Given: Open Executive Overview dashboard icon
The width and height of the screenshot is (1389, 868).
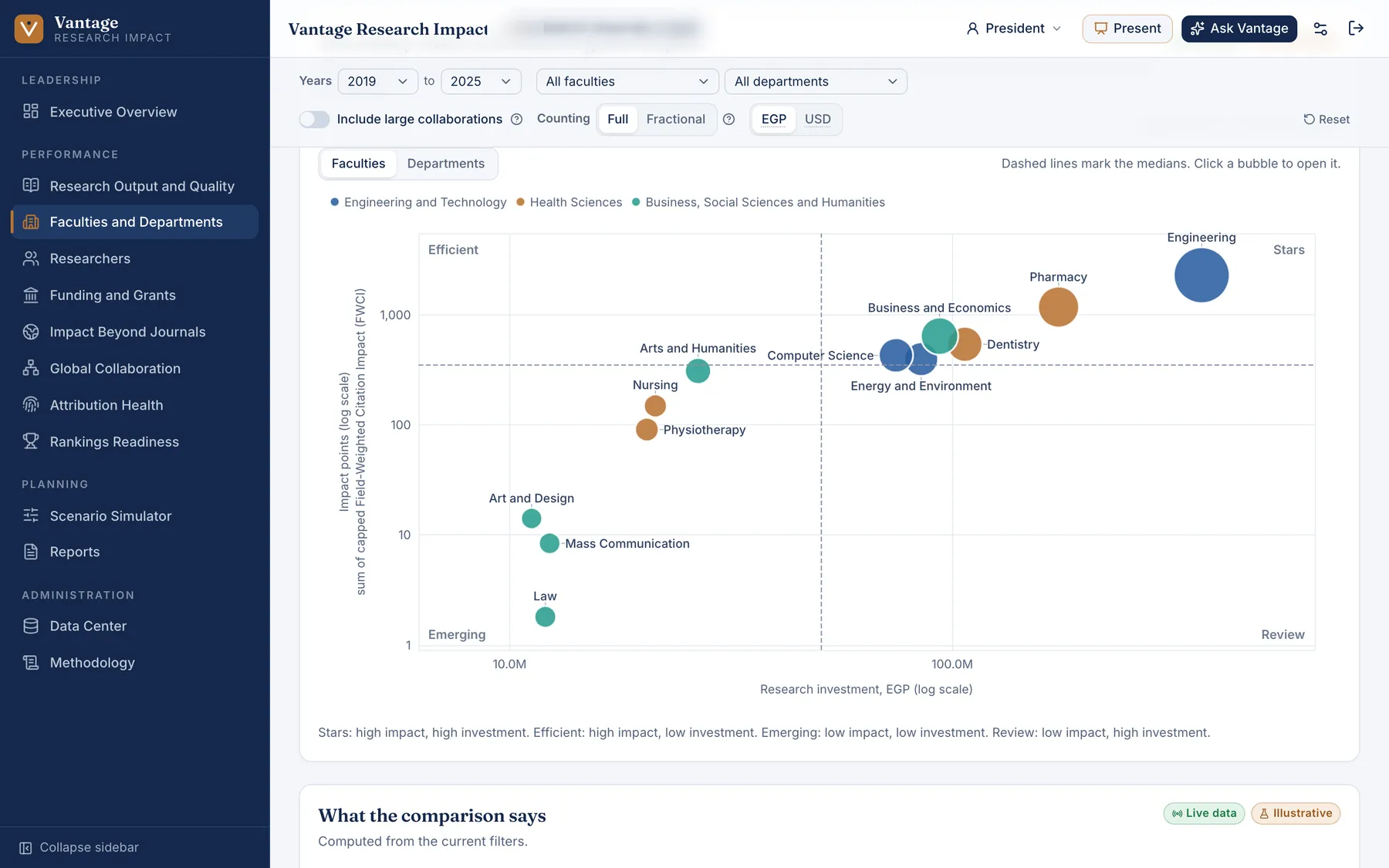Looking at the screenshot, I should click(x=31, y=111).
